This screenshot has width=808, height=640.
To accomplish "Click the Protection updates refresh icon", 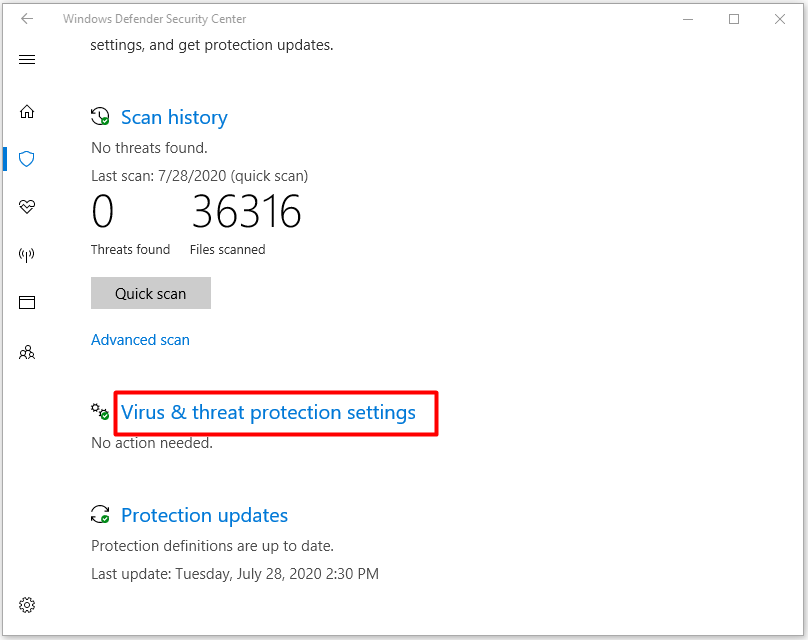I will click(x=100, y=514).
